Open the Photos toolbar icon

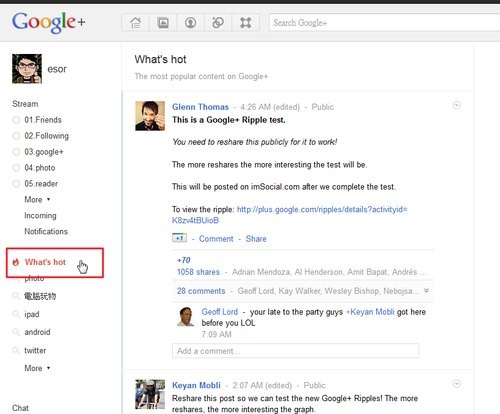[x=163, y=23]
